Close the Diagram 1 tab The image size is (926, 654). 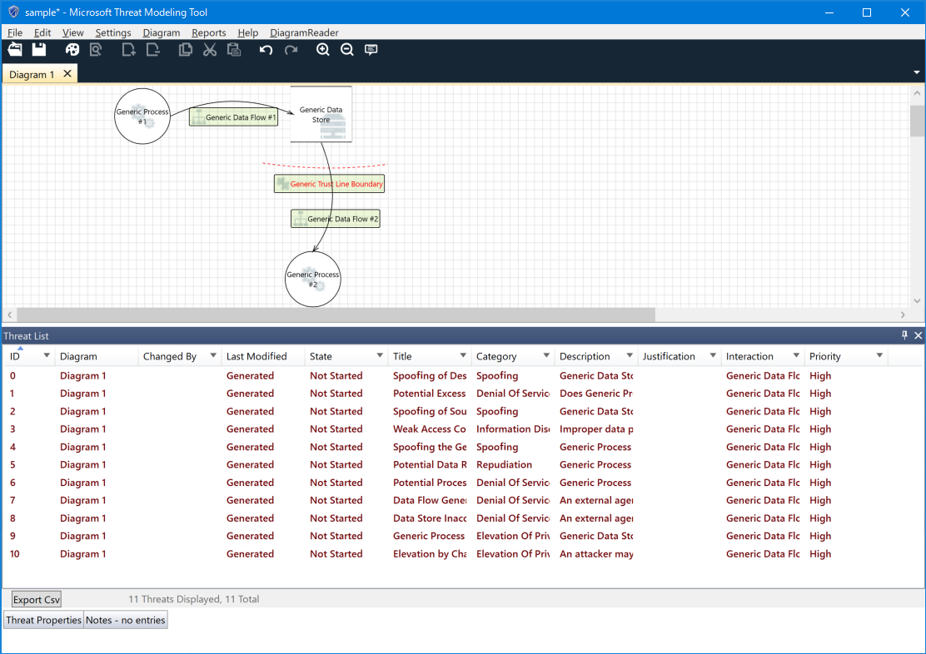click(x=67, y=74)
